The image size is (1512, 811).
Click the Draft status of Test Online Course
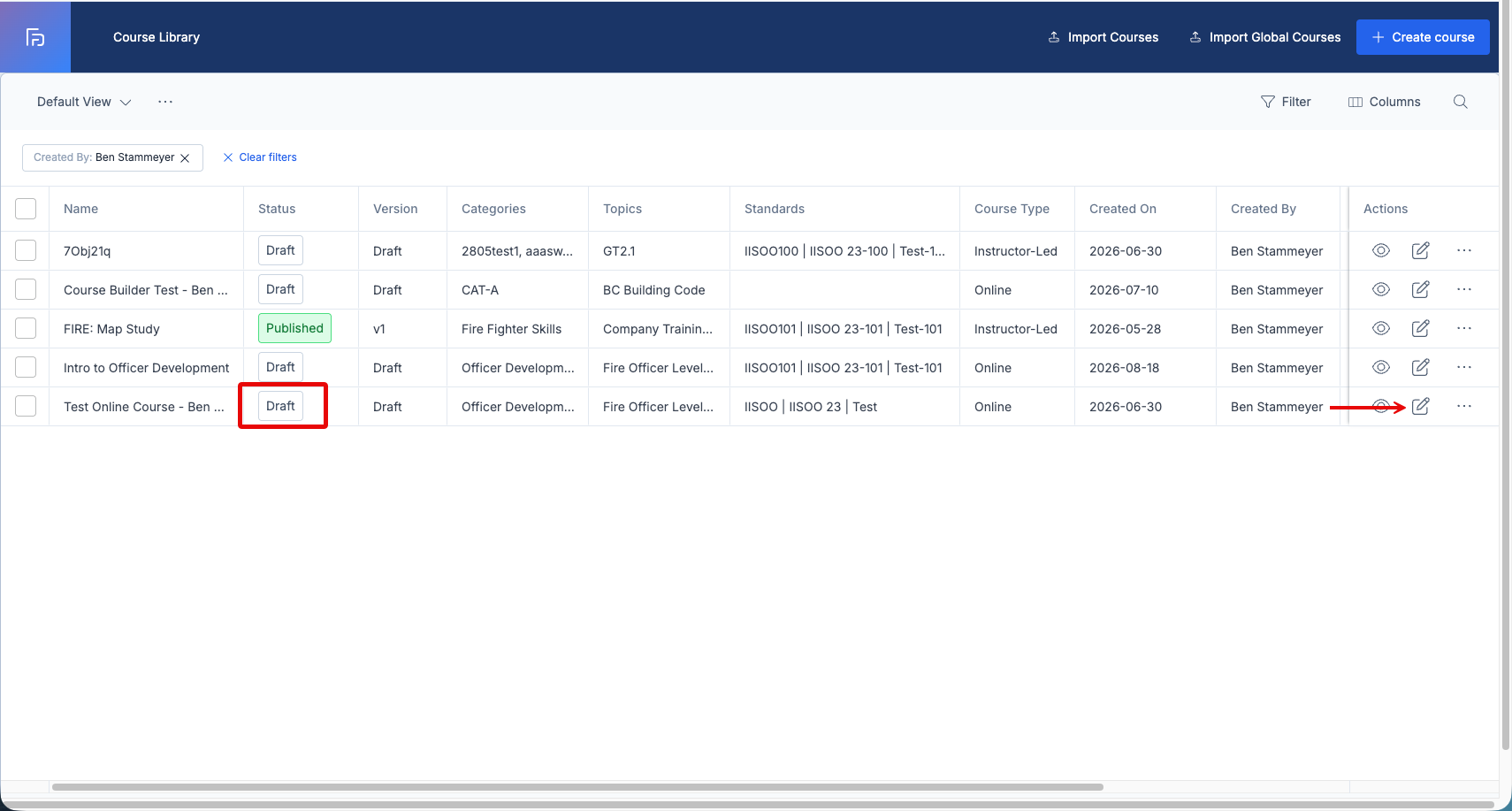point(280,406)
